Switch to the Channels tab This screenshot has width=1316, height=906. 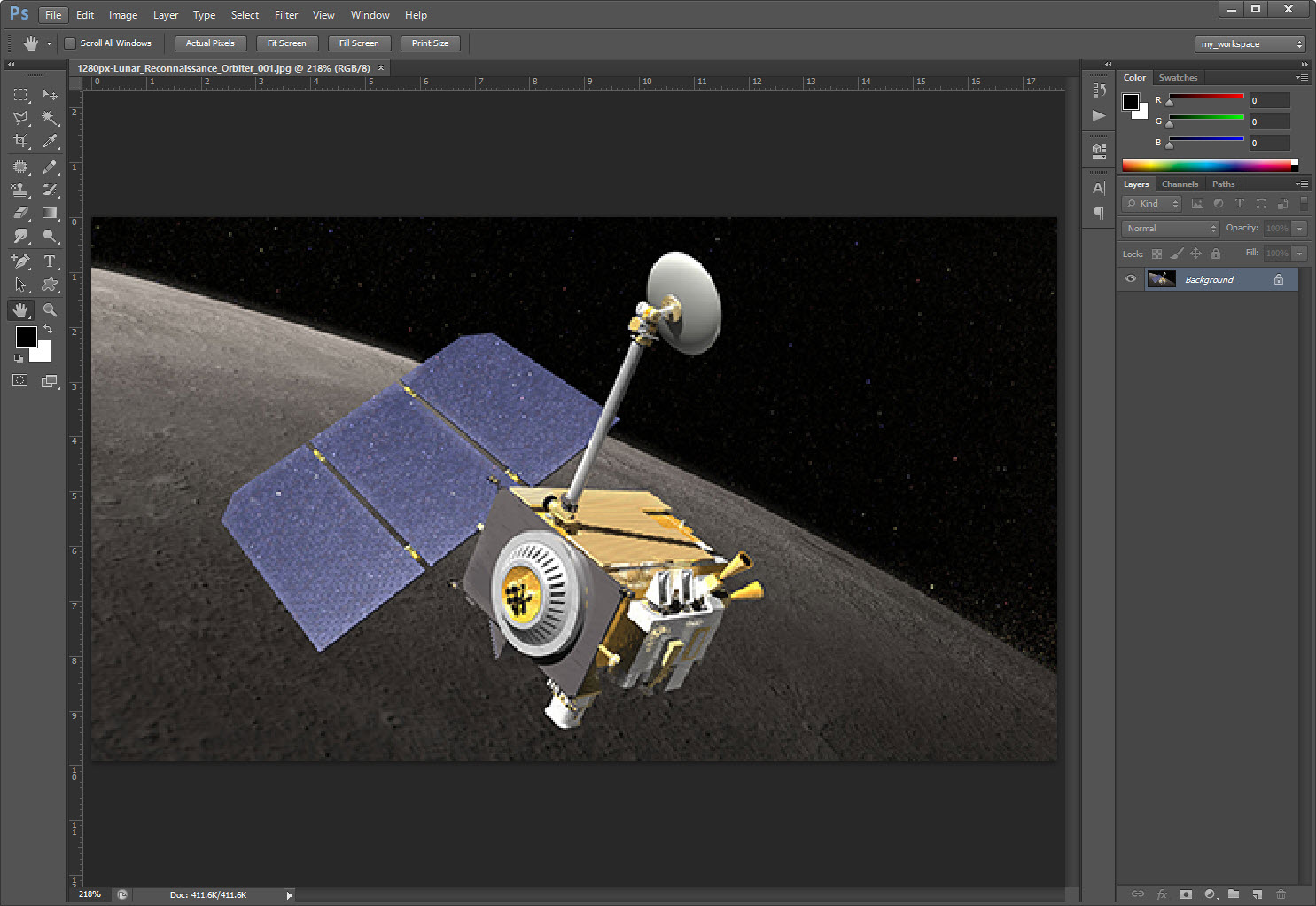click(x=1180, y=184)
